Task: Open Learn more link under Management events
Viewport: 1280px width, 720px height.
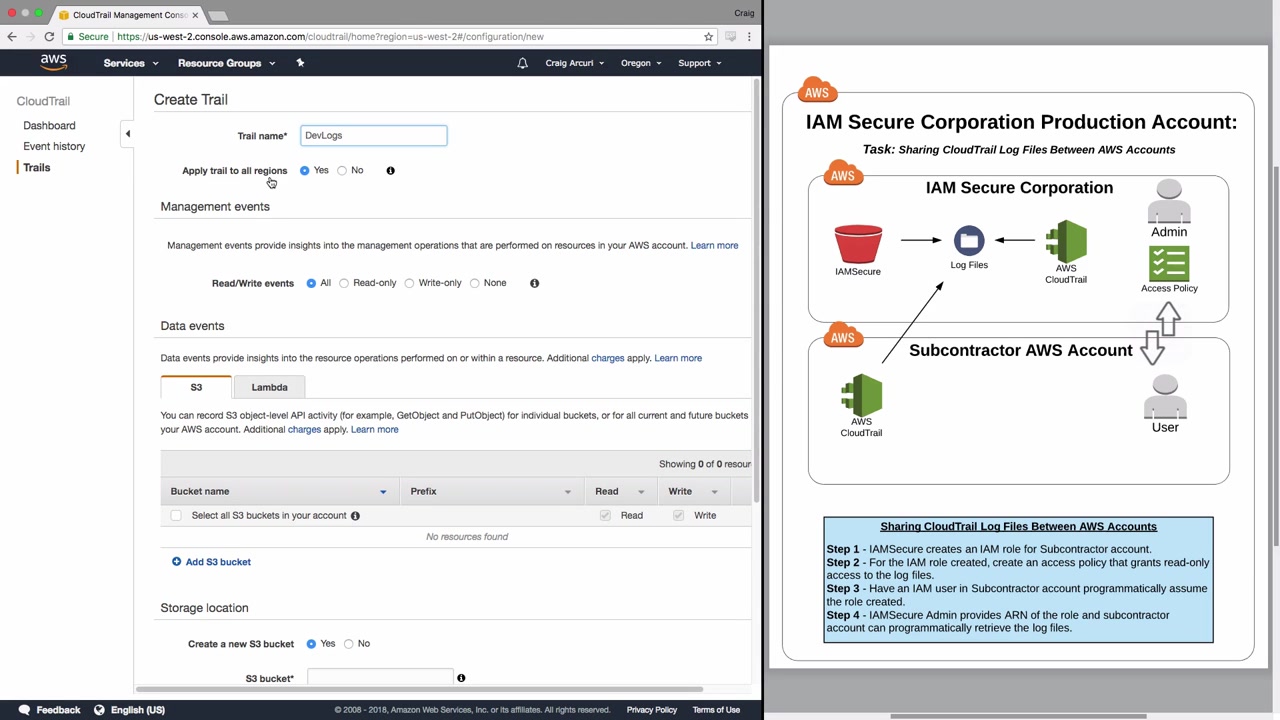Action: 714,245
